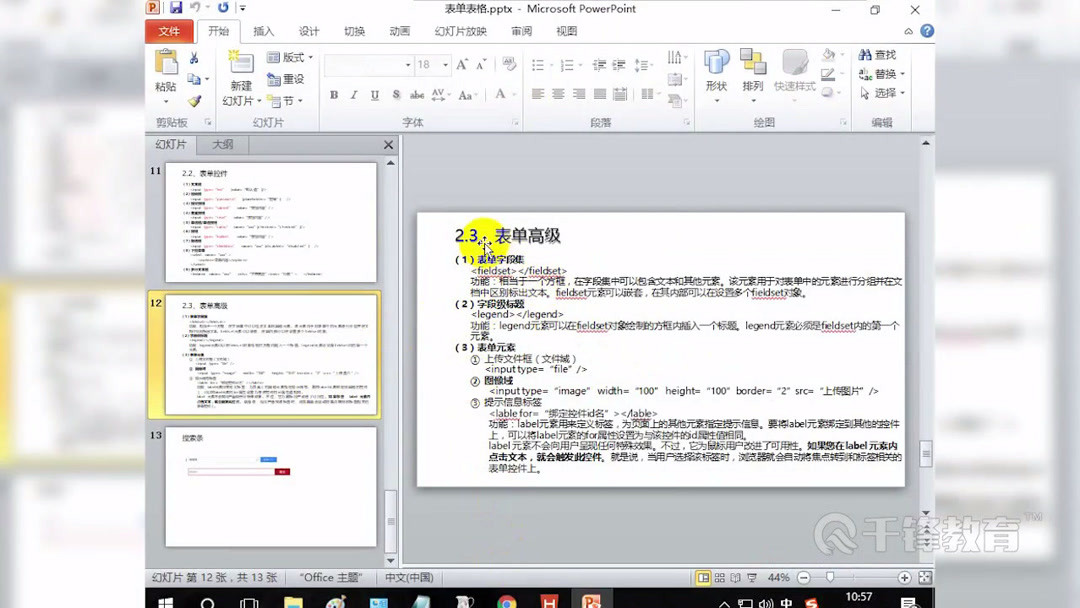This screenshot has width=1080, height=608.
Task: Click the New Slide (新建幻灯片) icon
Action: click(240, 70)
